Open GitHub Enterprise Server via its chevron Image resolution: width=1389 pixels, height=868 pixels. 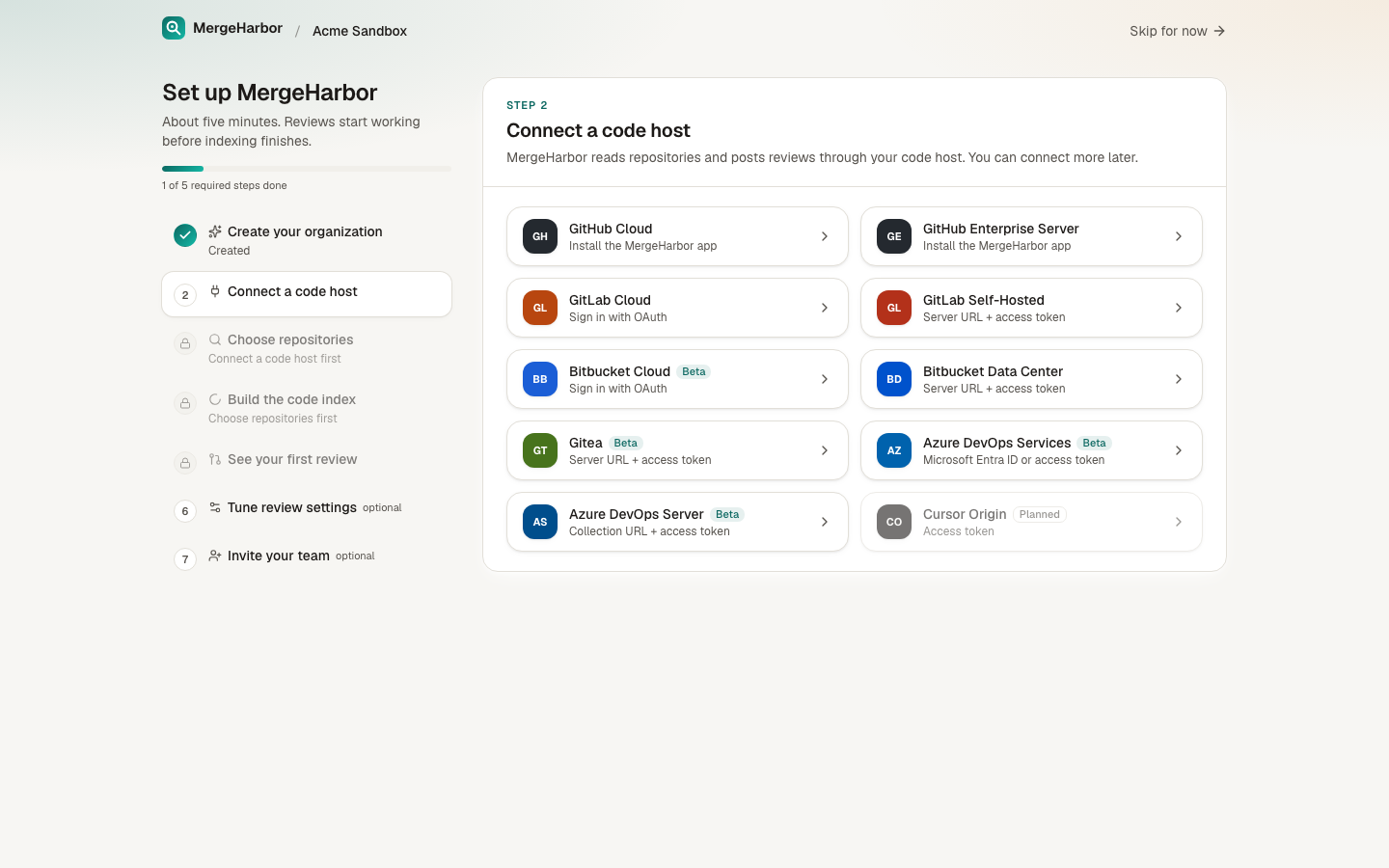[1179, 236]
